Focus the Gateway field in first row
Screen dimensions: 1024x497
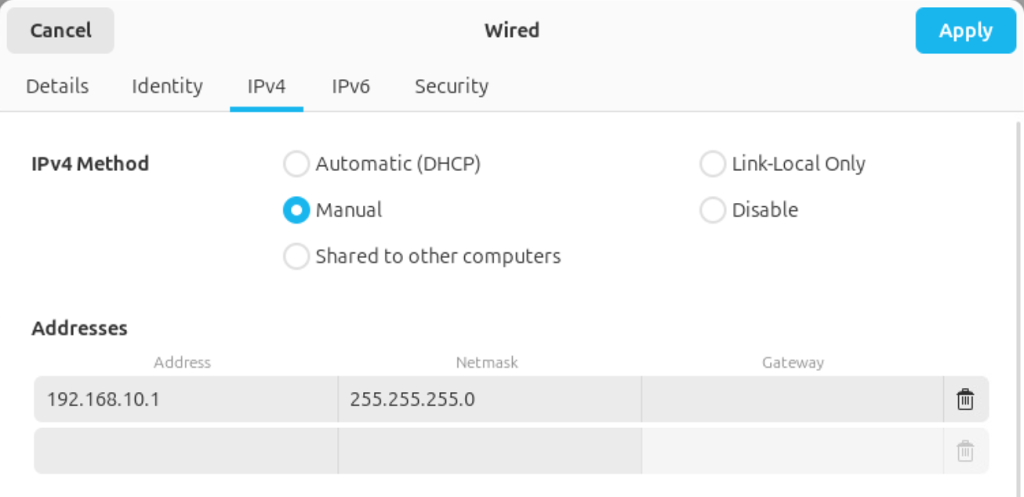(792, 400)
